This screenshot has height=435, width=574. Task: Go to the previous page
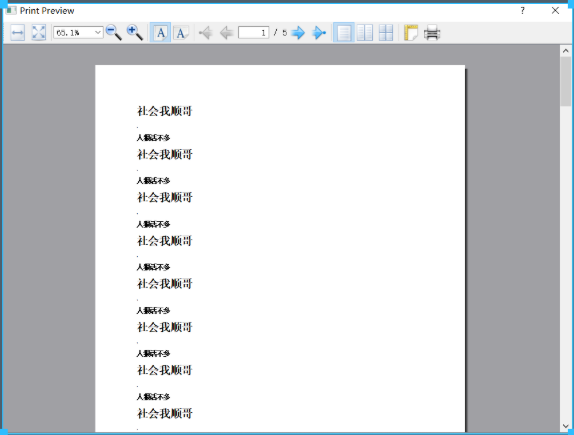click(x=227, y=33)
